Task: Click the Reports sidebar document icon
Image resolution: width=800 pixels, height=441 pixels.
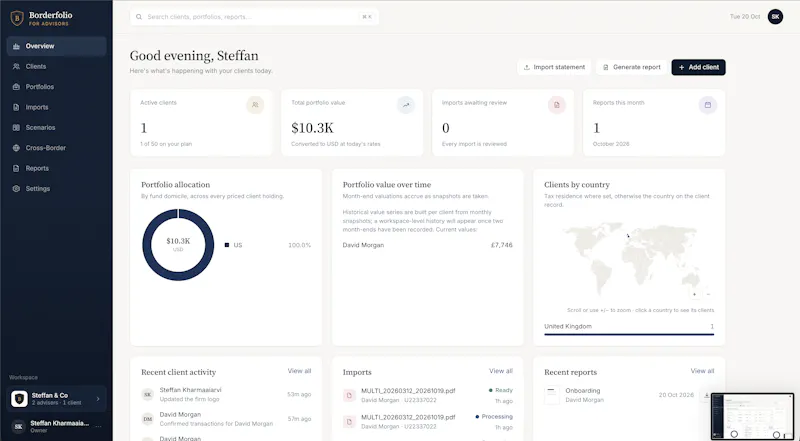Action: click(x=16, y=168)
